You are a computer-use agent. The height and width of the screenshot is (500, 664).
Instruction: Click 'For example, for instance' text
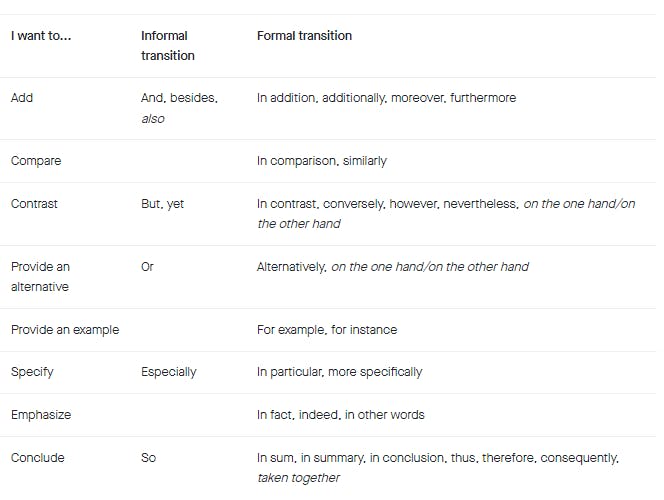327,330
